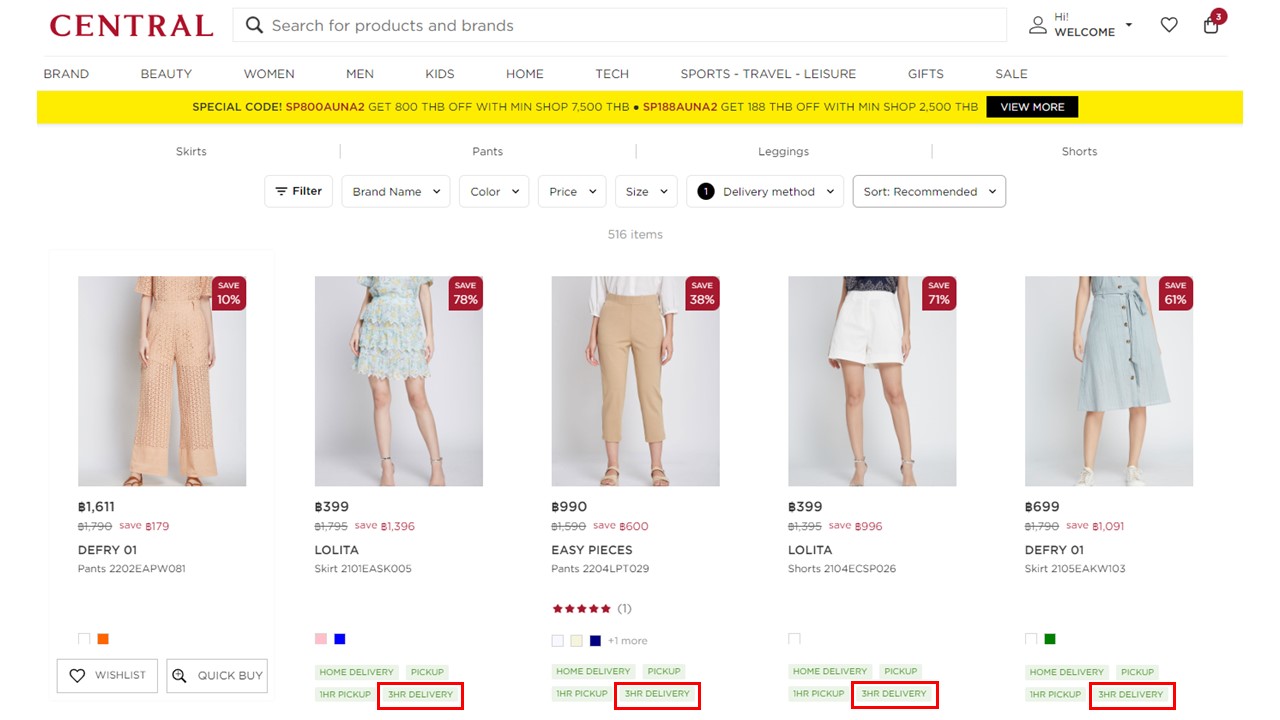Select green swatch for DEFRY 01 skirt
Screen dimensions: 1280x720
point(1050,639)
